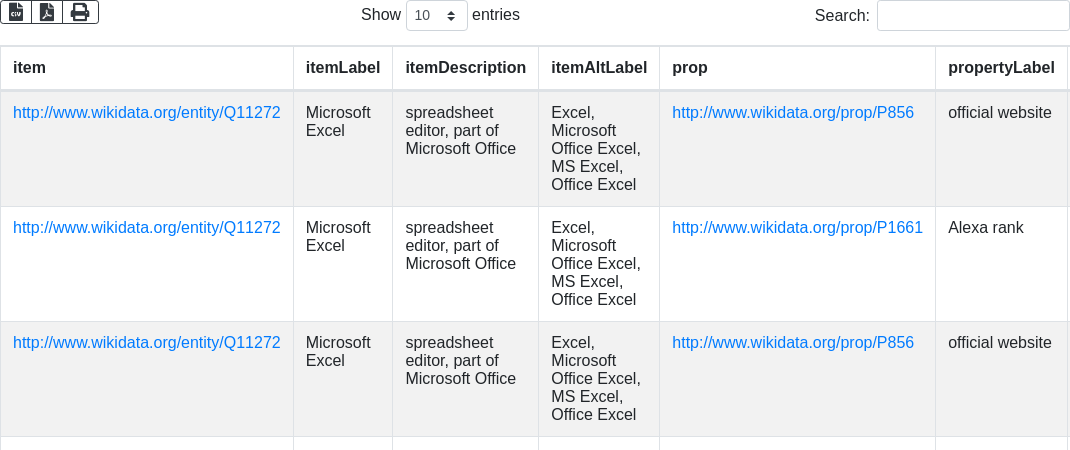Open the entries-per-page dropdown
The width and height of the screenshot is (1070, 450).
coord(437,15)
